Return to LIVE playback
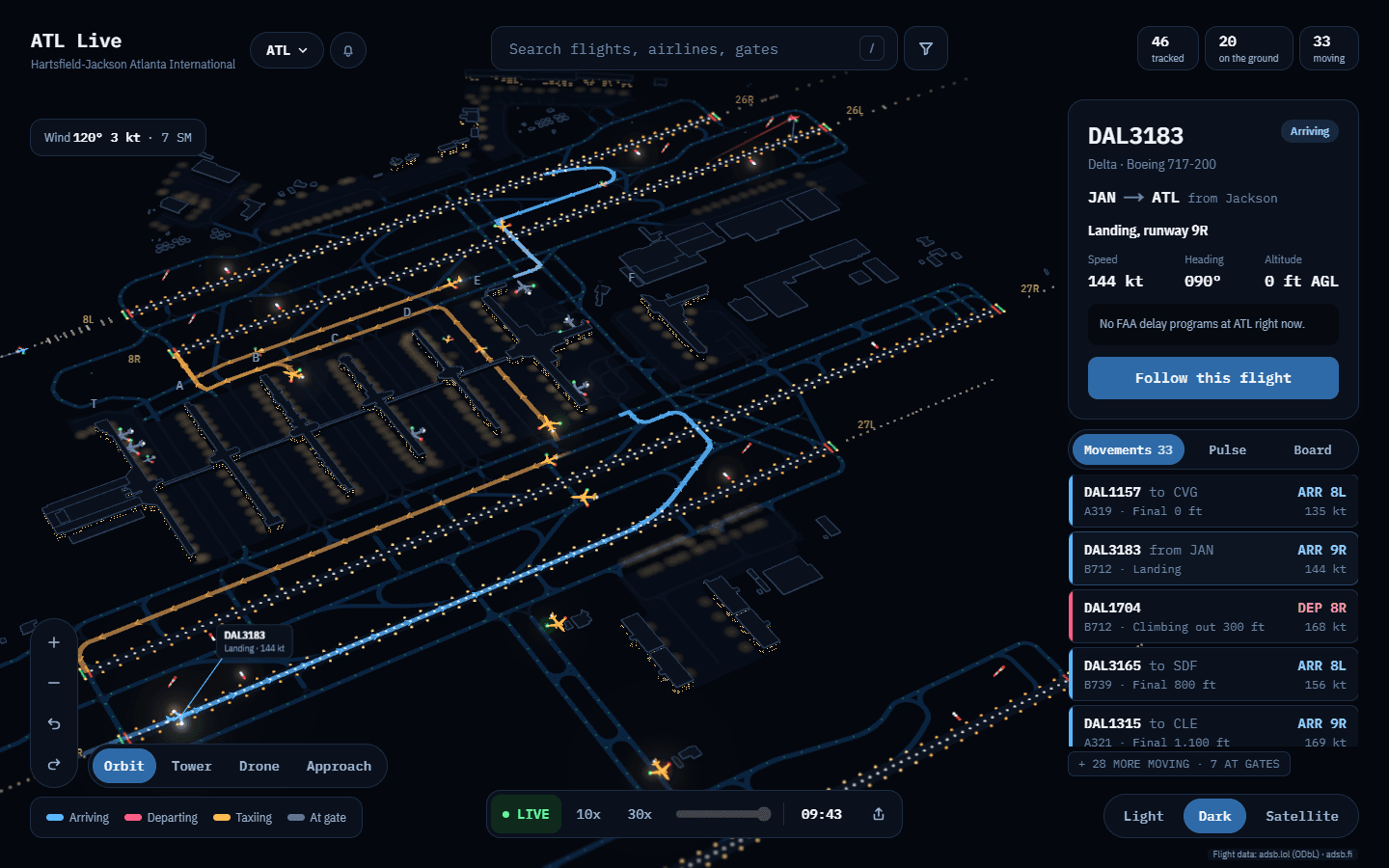This screenshot has width=1389, height=868. (x=525, y=814)
